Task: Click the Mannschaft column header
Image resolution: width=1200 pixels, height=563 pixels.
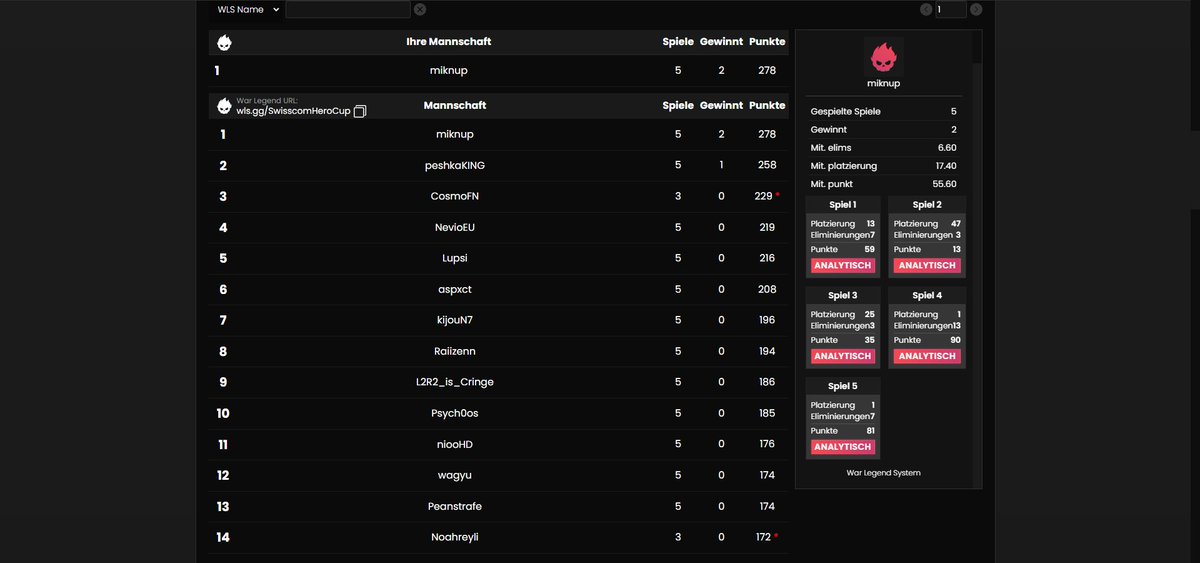Action: 455,105
